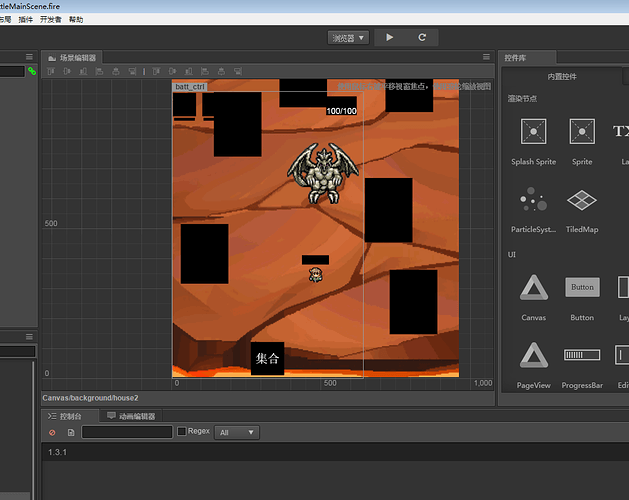The width and height of the screenshot is (629, 500).
Task: Open the 帮助 menu
Action: click(x=76, y=19)
